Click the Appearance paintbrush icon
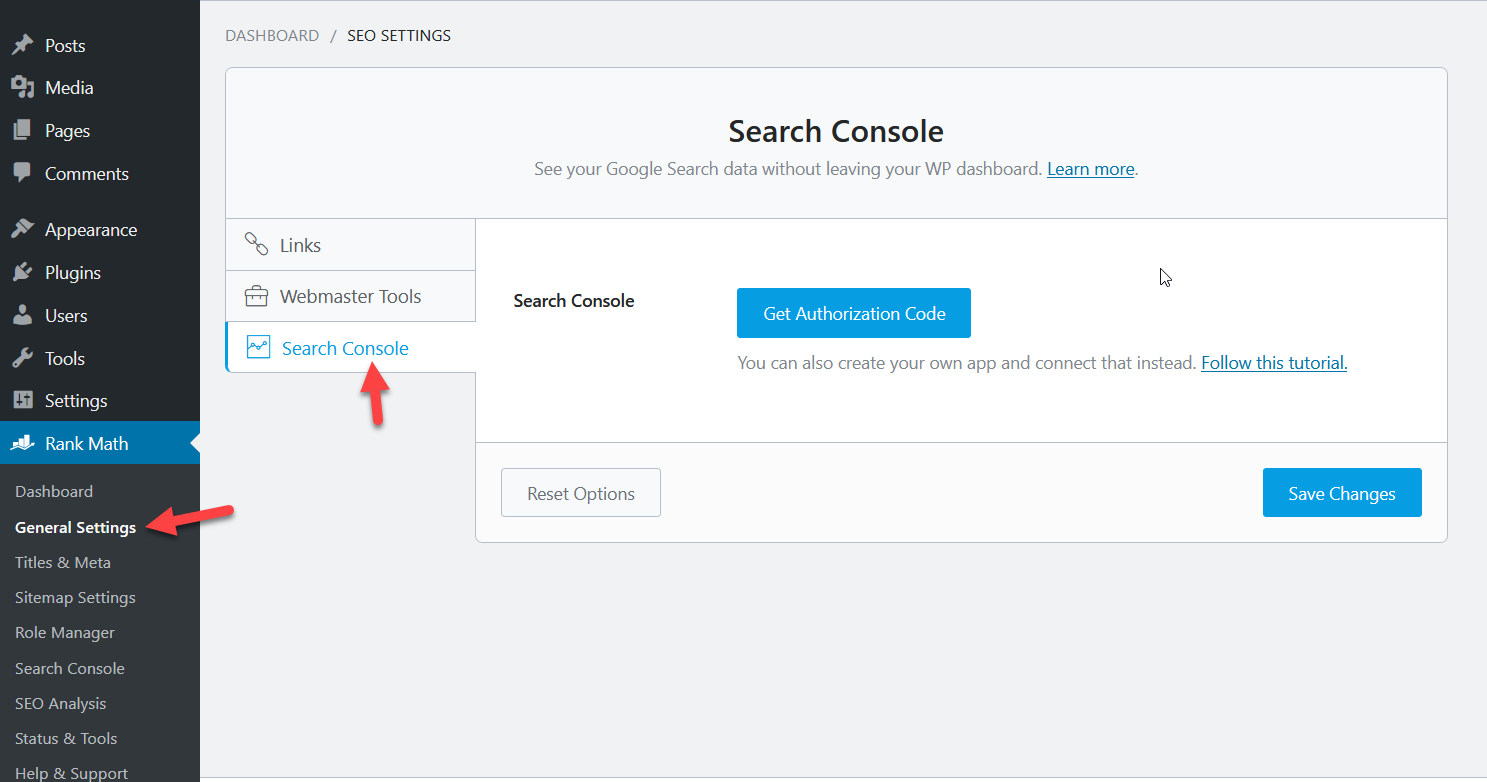Viewport: 1487px width, 782px height. click(x=22, y=229)
